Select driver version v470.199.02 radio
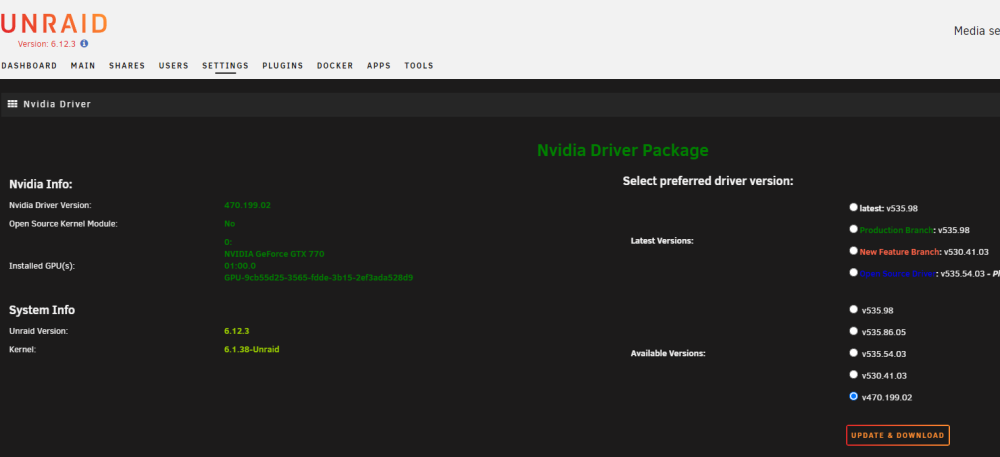This screenshot has height=457, width=1000. pyautogui.click(x=853, y=396)
